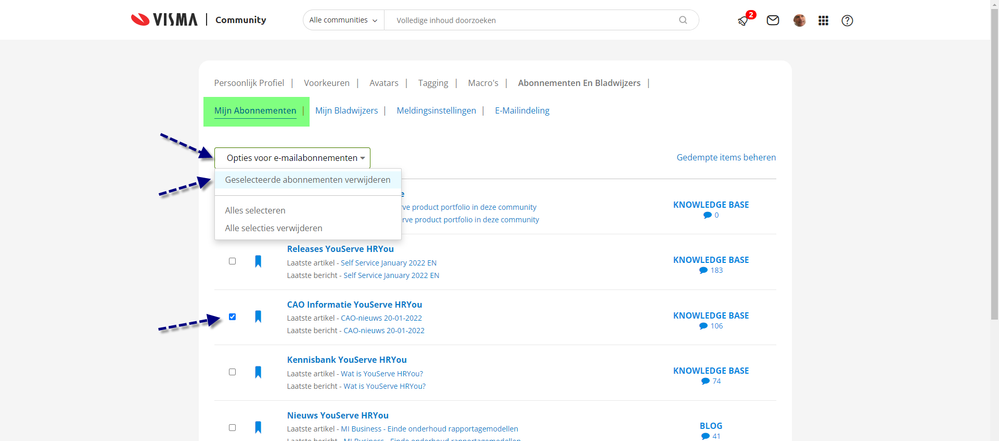Select Abonnementen En Bladwijzers tab
This screenshot has width=999, height=441.
[579, 83]
